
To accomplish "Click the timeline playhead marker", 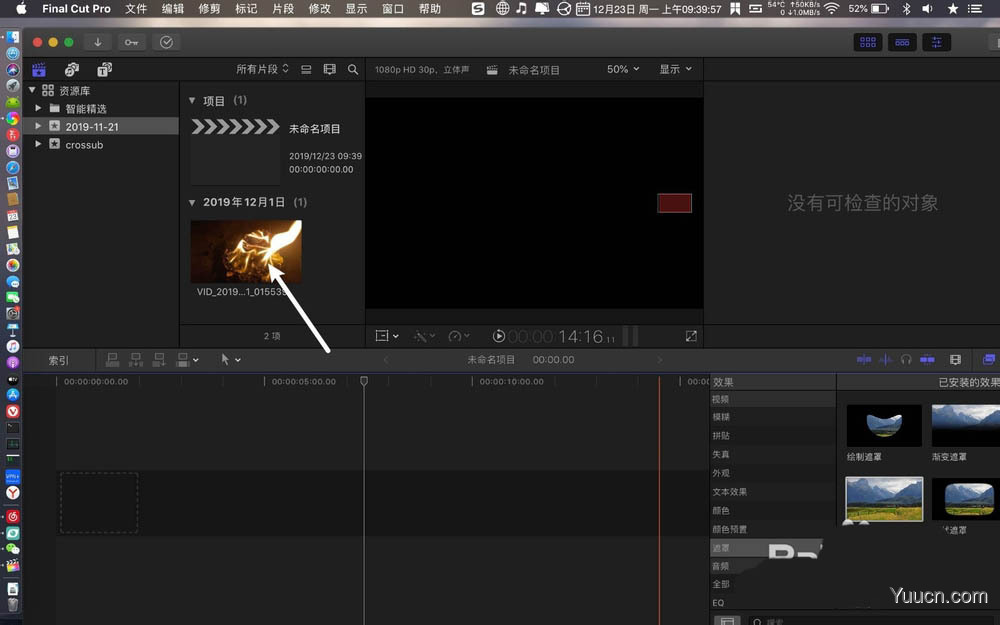I will 364,381.
